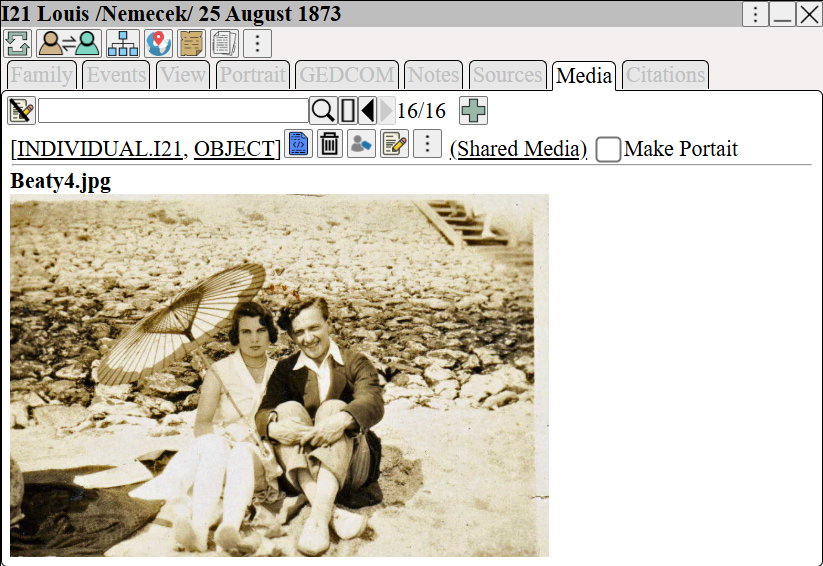The height and width of the screenshot is (566, 823).
Task: Click the scroll document icon
Action: point(192,43)
